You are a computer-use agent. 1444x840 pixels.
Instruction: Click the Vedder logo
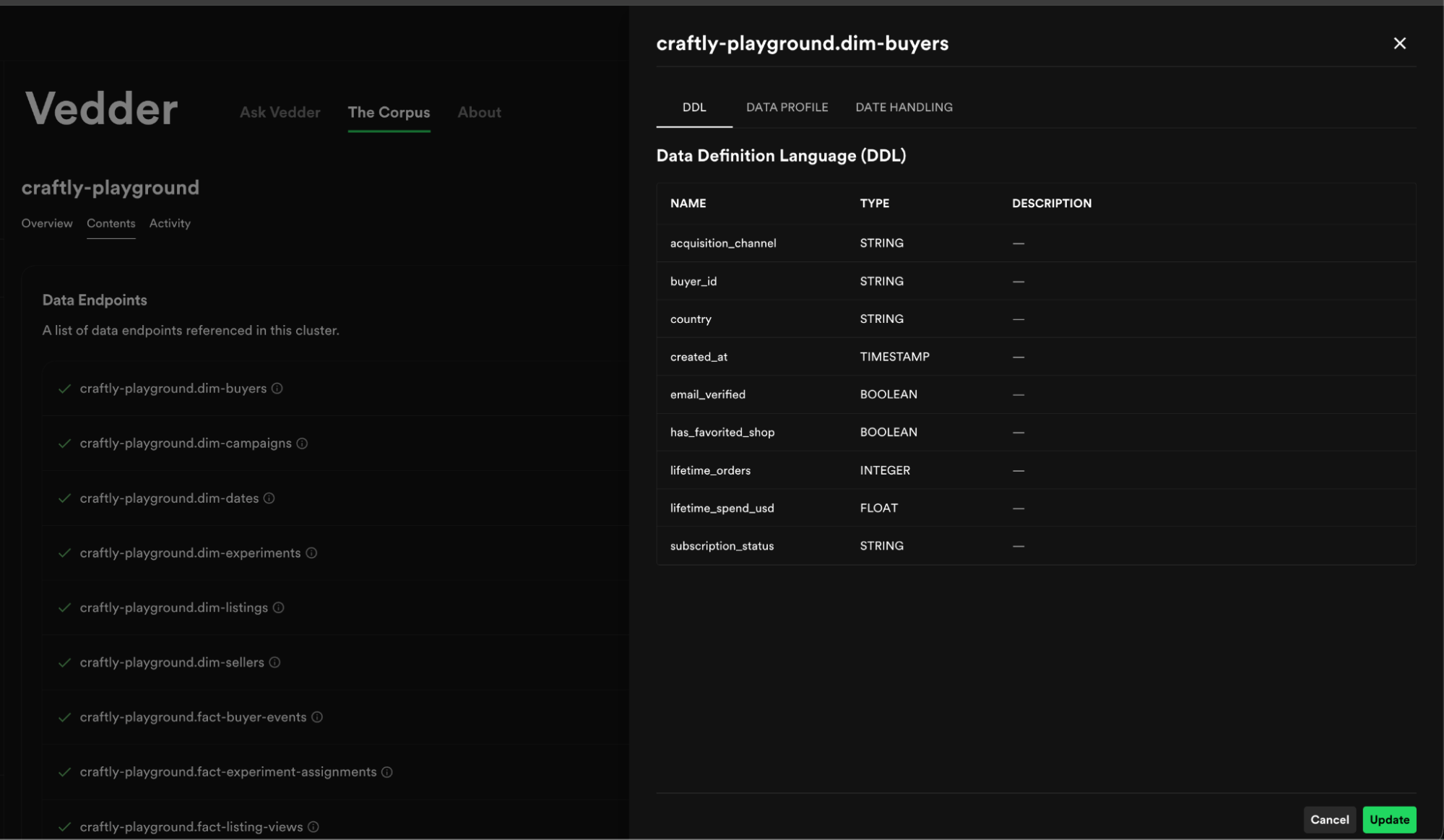[x=101, y=109]
